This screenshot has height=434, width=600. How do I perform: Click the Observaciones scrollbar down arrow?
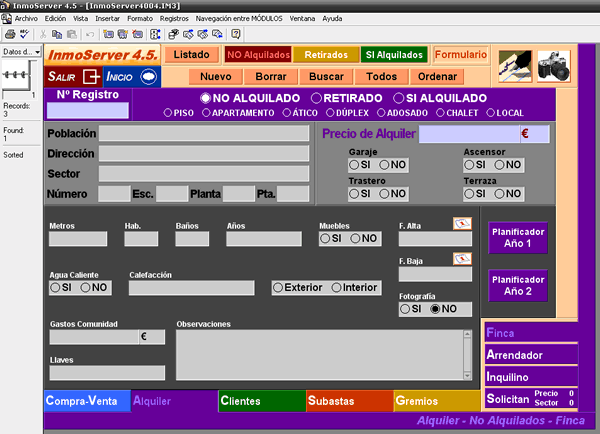click(x=467, y=375)
